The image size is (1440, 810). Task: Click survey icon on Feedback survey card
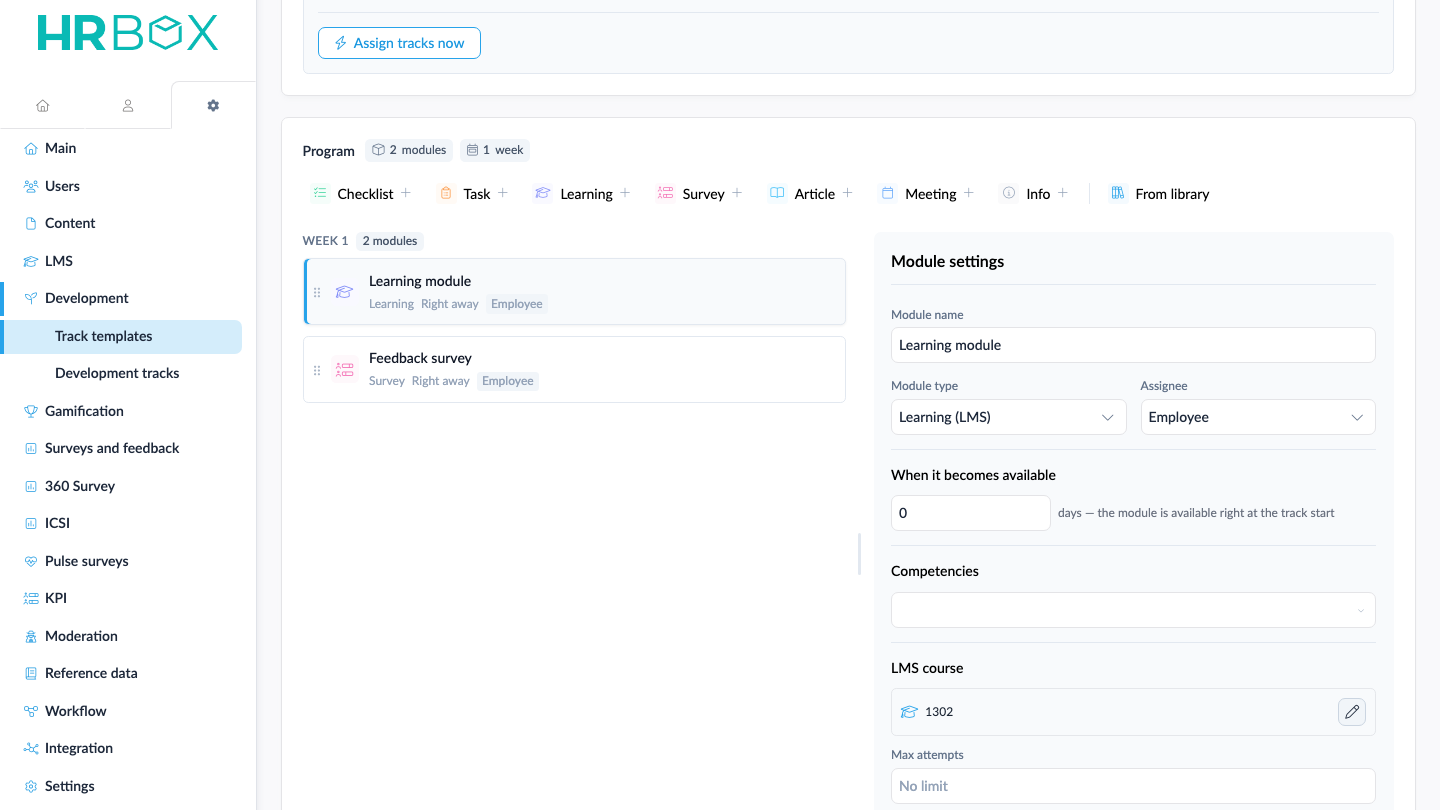click(x=344, y=369)
